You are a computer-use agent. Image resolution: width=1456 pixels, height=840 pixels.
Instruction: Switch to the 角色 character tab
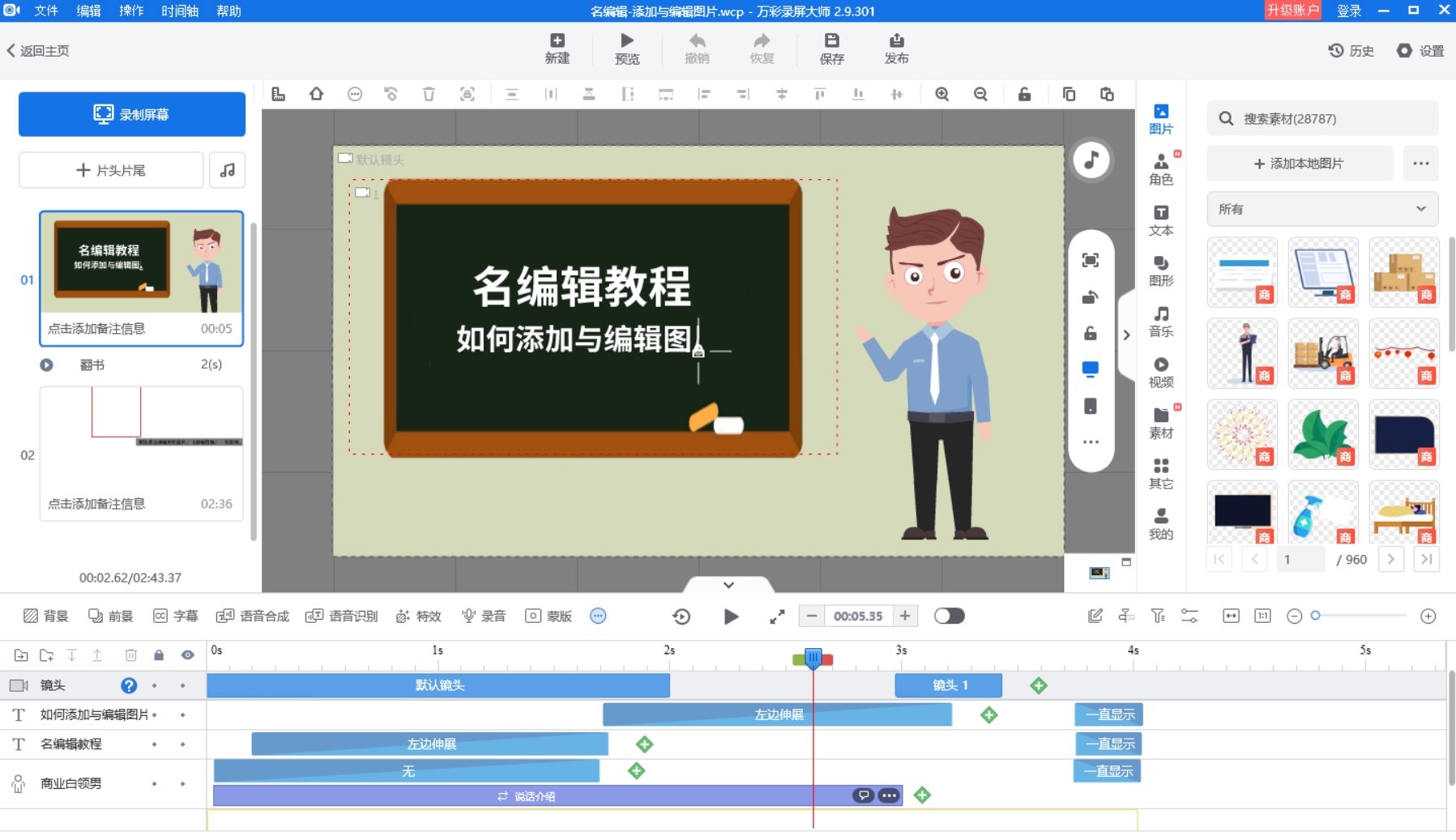coord(1161,170)
